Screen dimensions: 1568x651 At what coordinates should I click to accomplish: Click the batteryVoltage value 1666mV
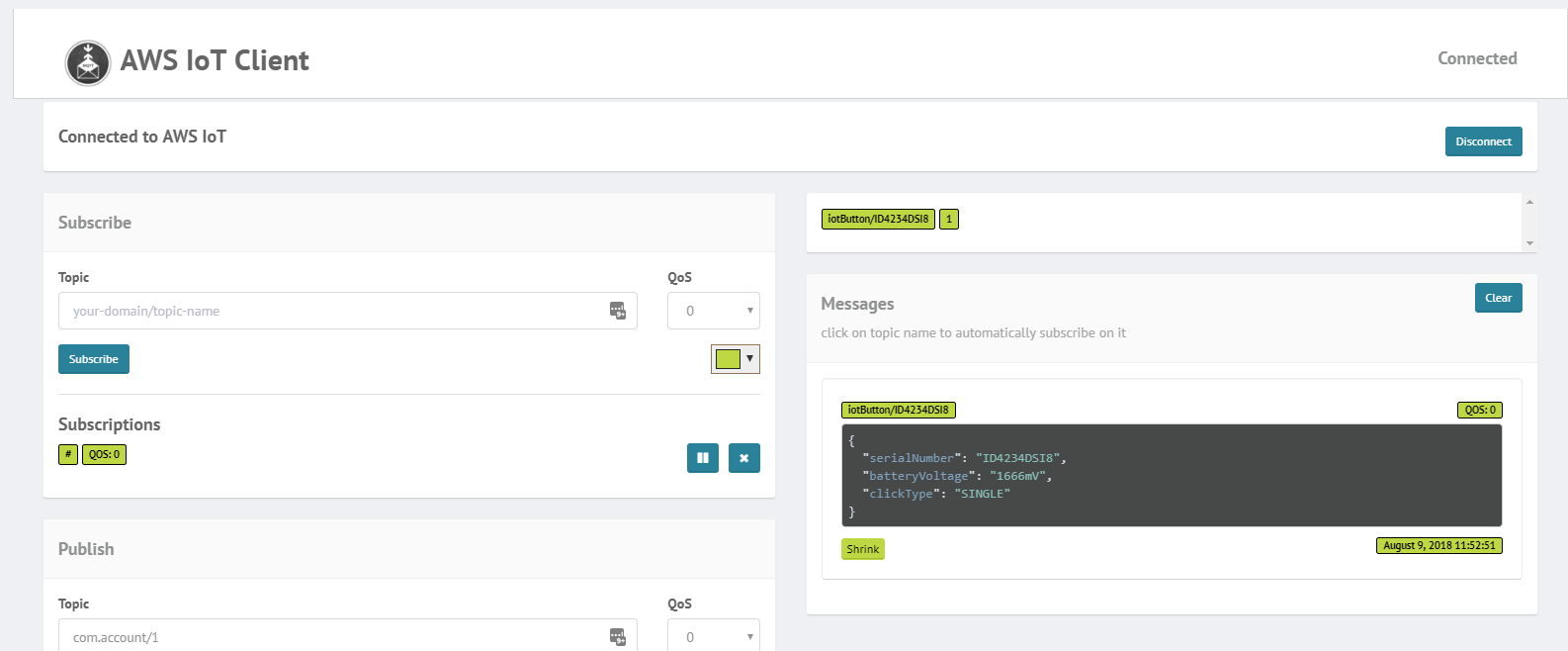pyautogui.click(x=1017, y=476)
